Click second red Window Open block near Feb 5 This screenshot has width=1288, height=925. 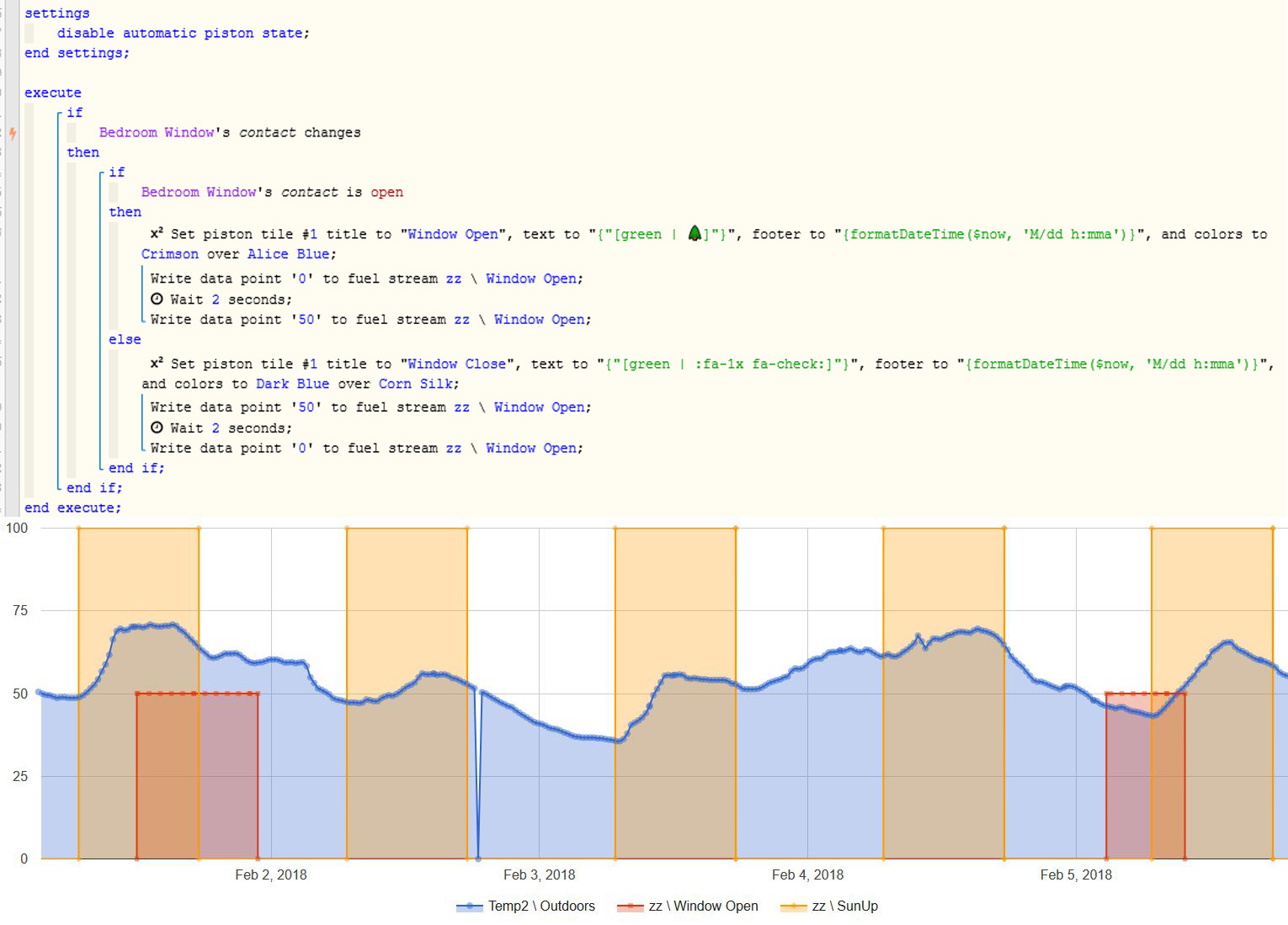tap(1145, 776)
